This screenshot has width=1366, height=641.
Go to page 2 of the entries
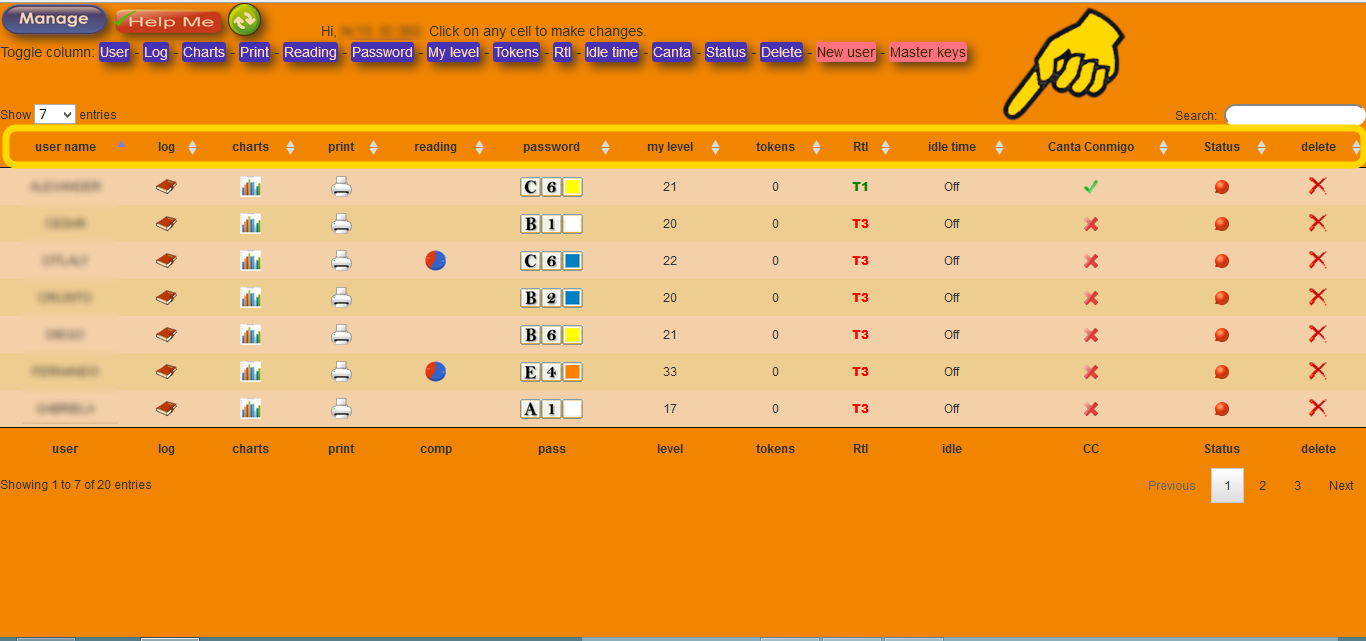pyautogui.click(x=1263, y=485)
